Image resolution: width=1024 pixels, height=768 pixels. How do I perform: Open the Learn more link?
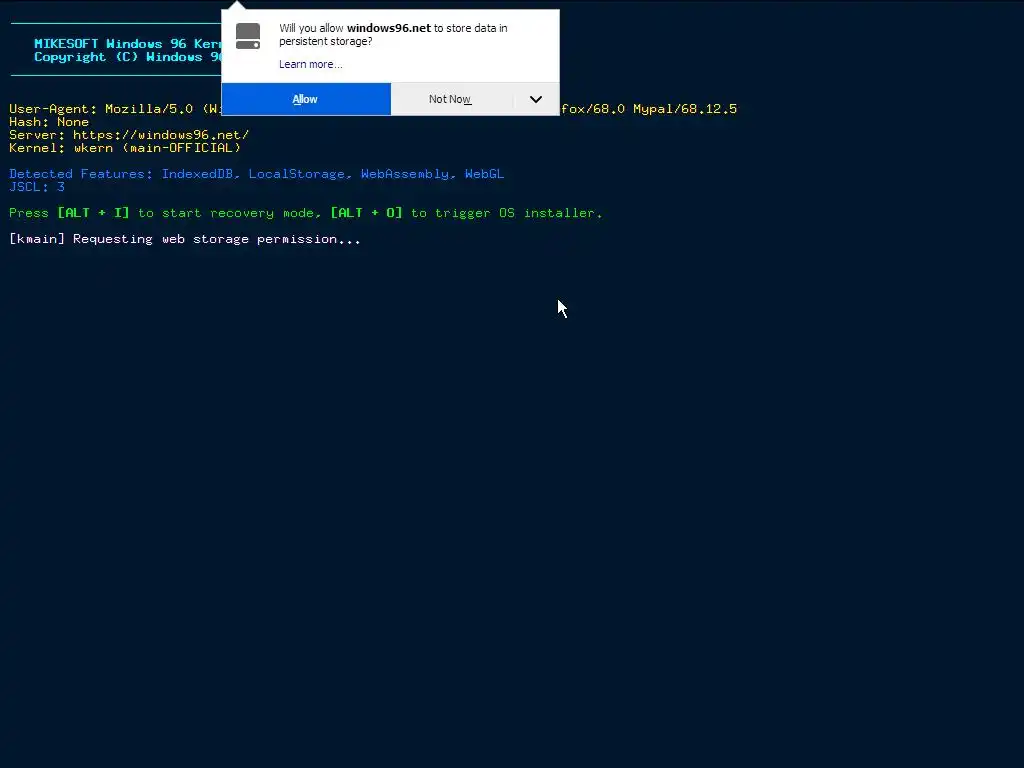pos(310,64)
